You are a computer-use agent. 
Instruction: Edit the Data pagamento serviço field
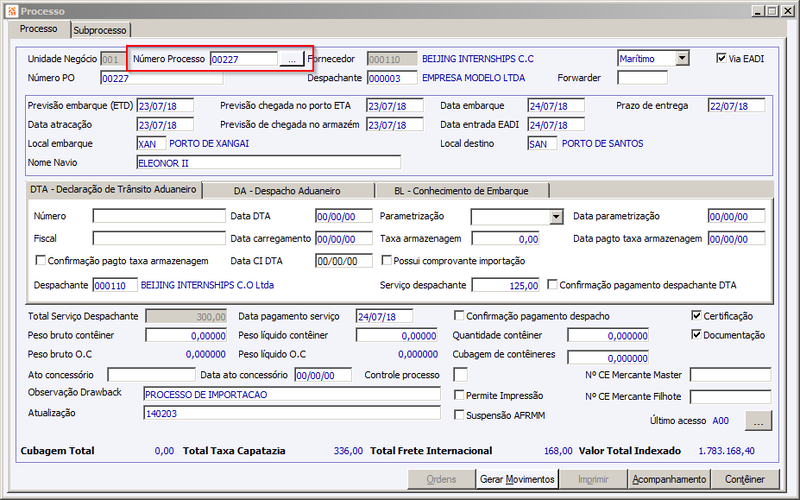point(385,316)
